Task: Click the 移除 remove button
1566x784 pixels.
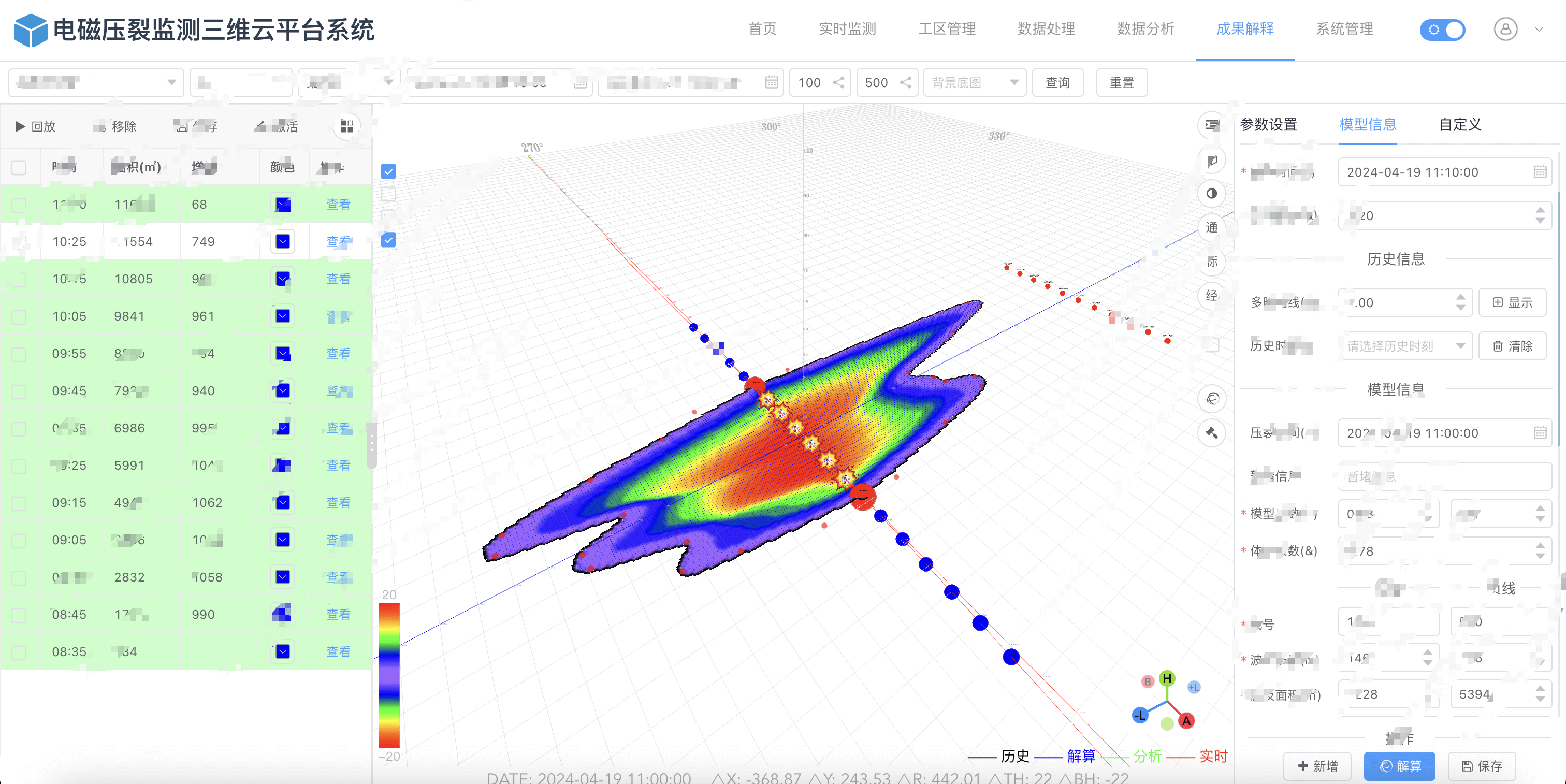Action: click(115, 126)
